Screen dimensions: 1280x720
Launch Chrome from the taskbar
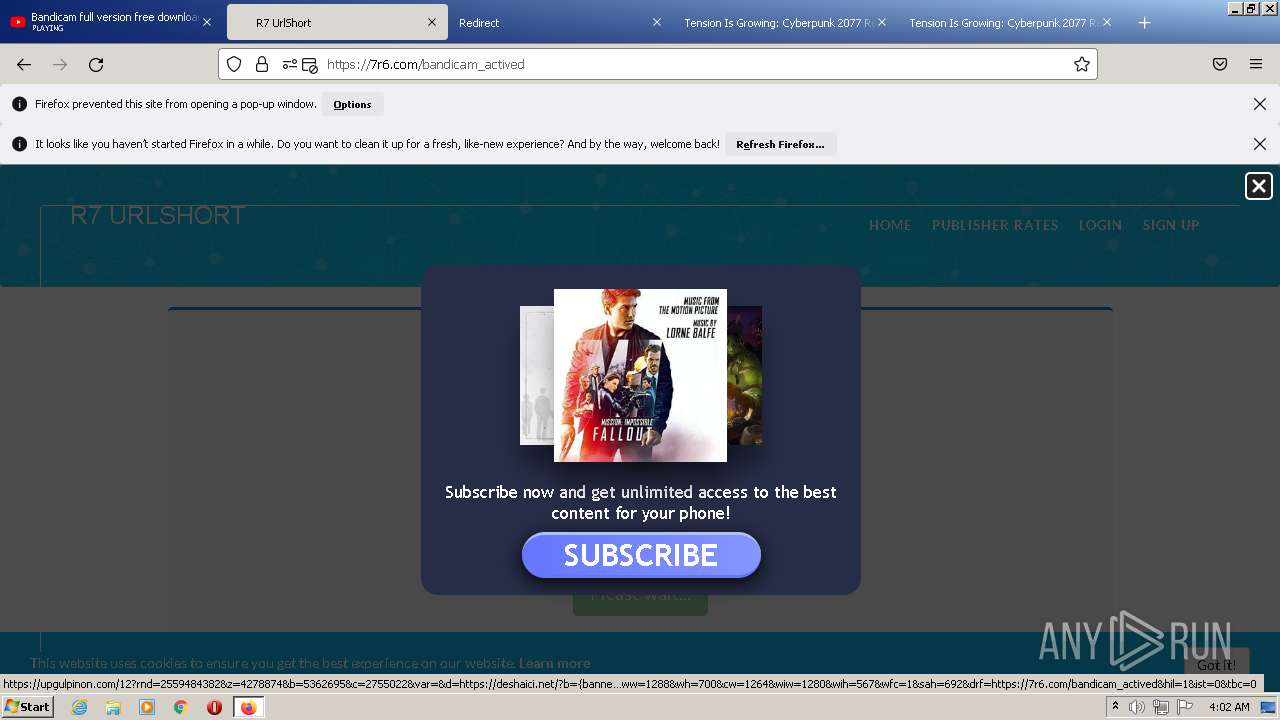point(181,707)
